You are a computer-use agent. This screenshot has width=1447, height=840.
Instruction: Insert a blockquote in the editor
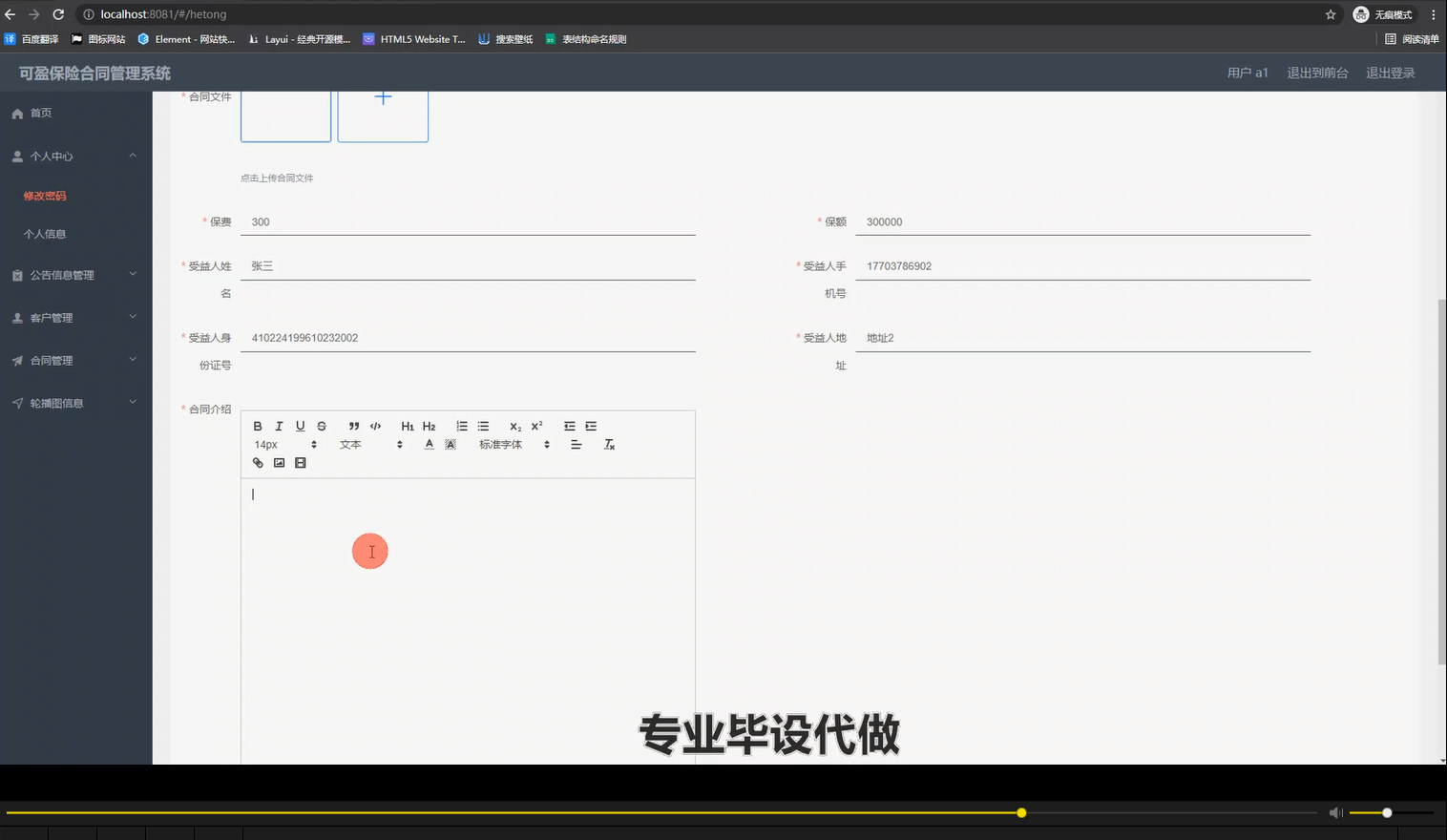pos(353,426)
